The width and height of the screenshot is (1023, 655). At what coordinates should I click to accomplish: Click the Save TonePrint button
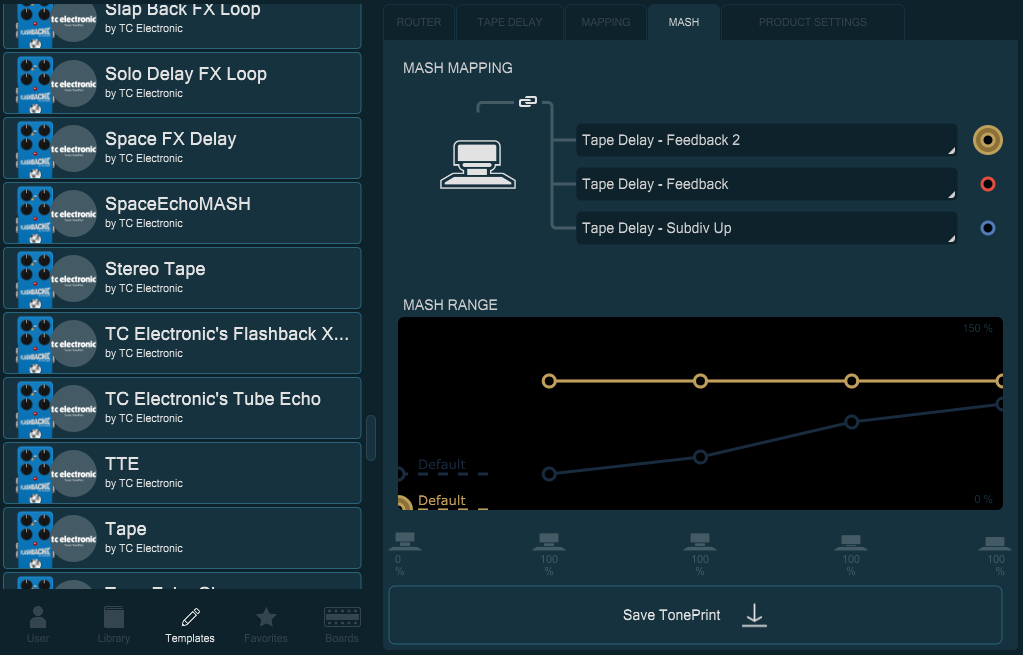point(695,615)
